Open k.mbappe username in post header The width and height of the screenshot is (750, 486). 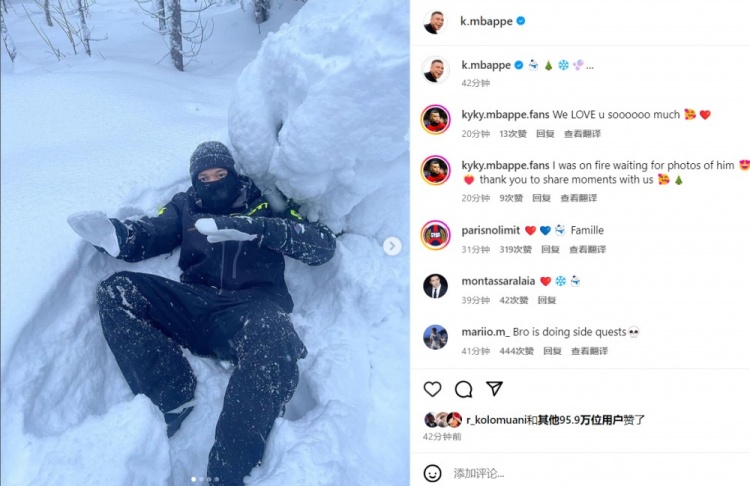point(486,21)
